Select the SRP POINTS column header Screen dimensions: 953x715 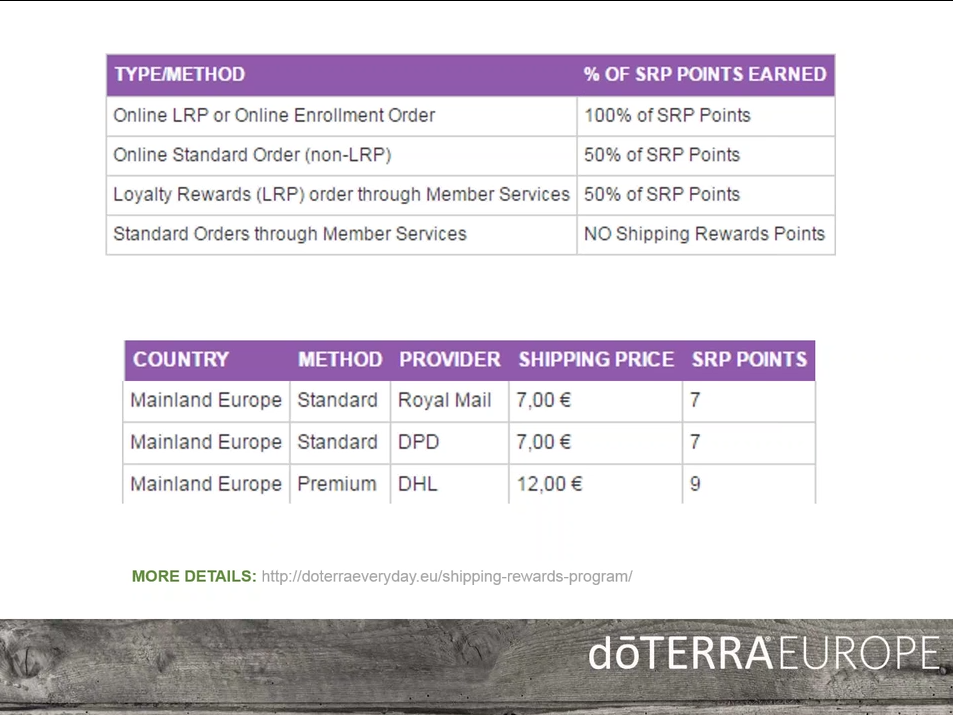click(749, 359)
